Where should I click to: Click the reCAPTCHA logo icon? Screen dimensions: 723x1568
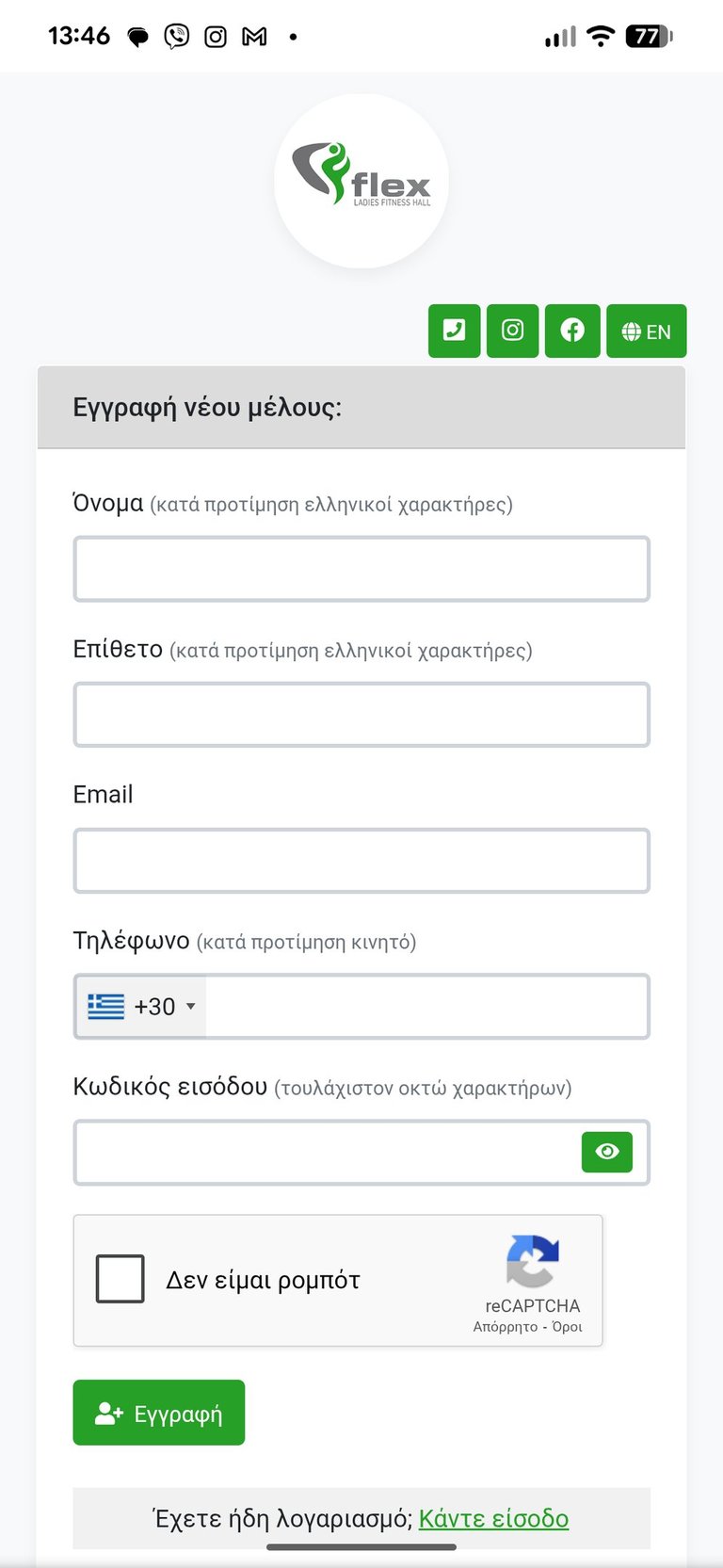point(533,1261)
